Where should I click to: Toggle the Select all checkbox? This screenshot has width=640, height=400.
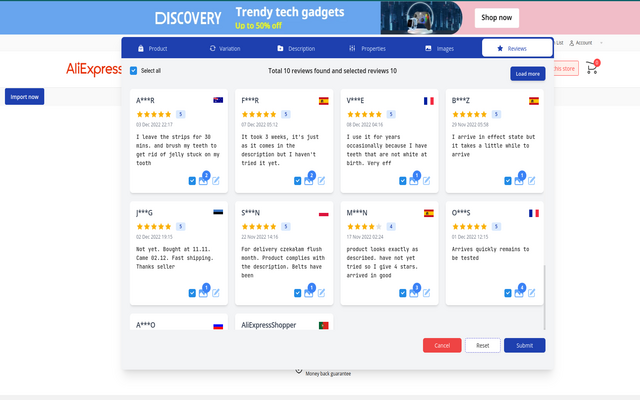click(x=135, y=71)
